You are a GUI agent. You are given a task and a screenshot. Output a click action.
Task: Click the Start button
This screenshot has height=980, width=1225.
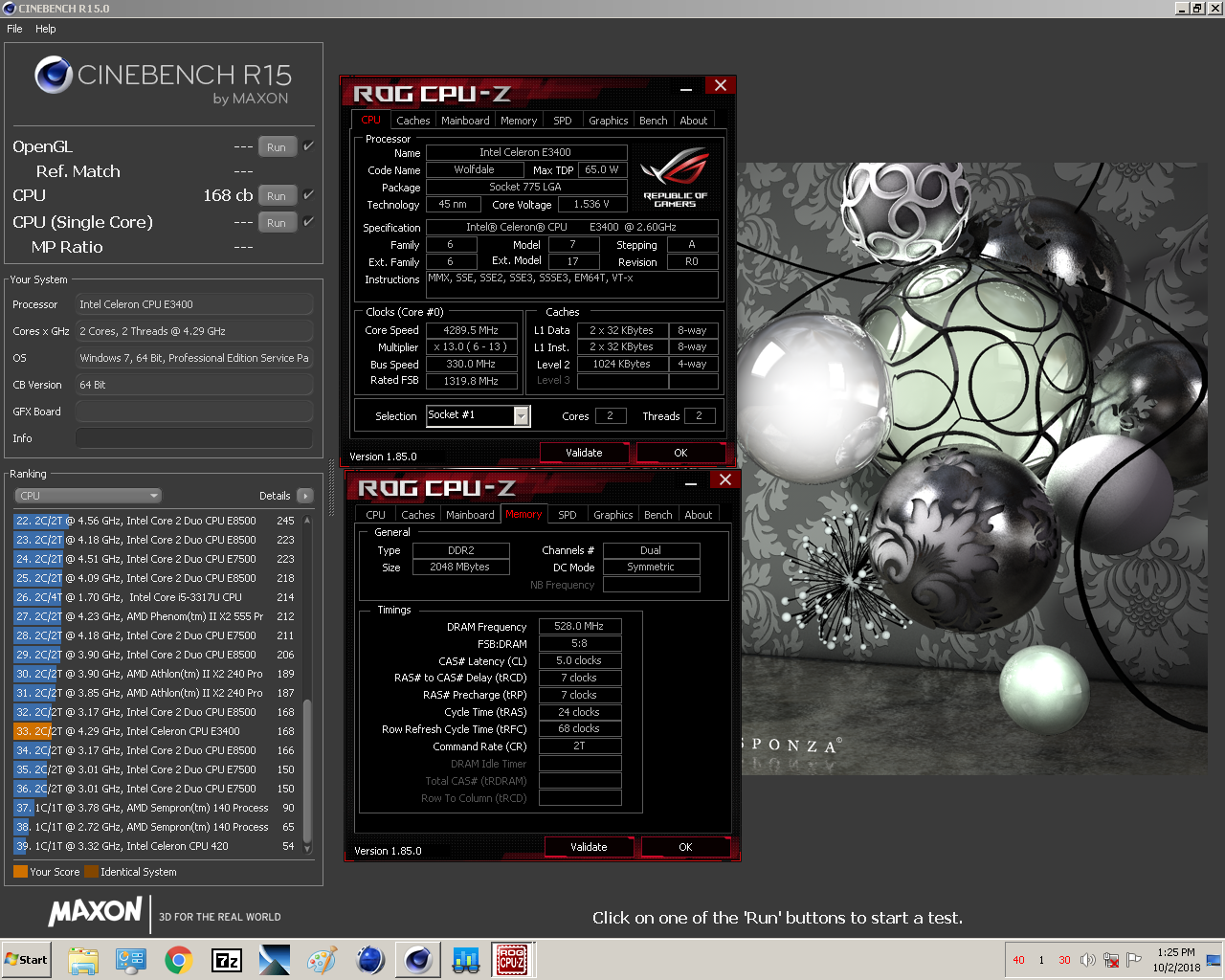[27, 960]
